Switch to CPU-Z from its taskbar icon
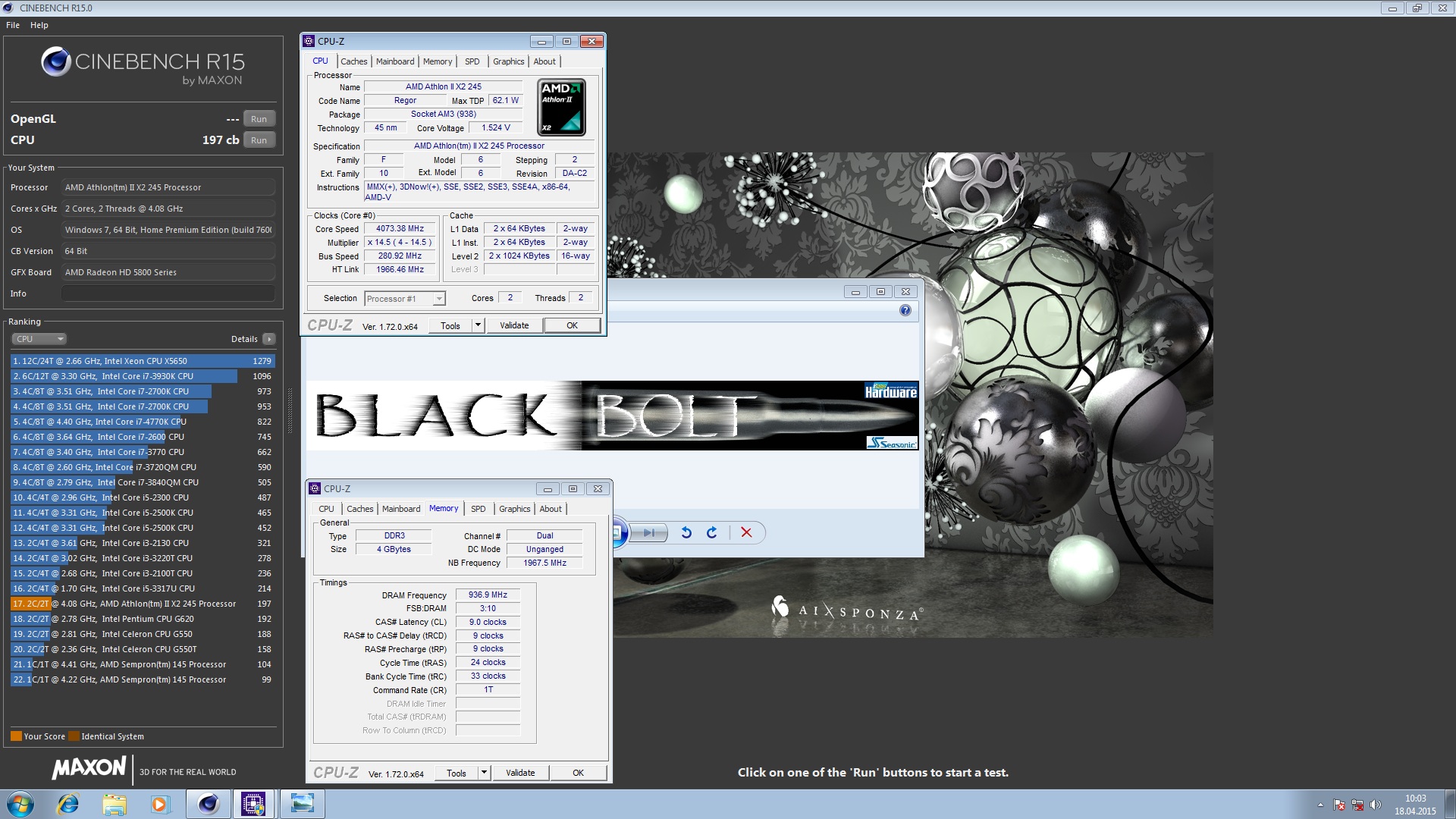This screenshot has height=819, width=1456. (253, 805)
